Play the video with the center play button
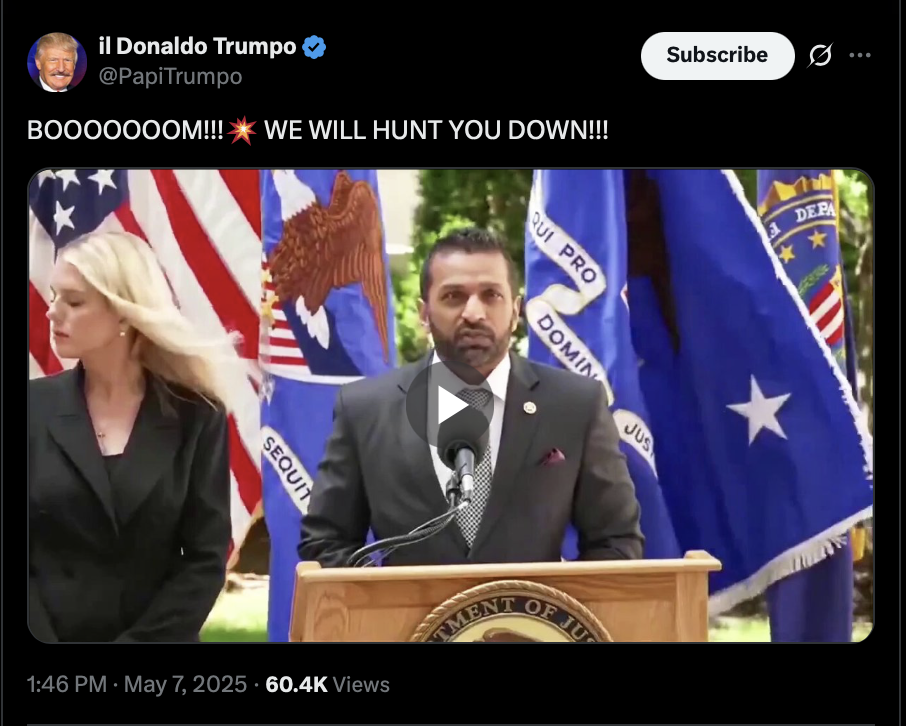The width and height of the screenshot is (906, 726). point(450,406)
